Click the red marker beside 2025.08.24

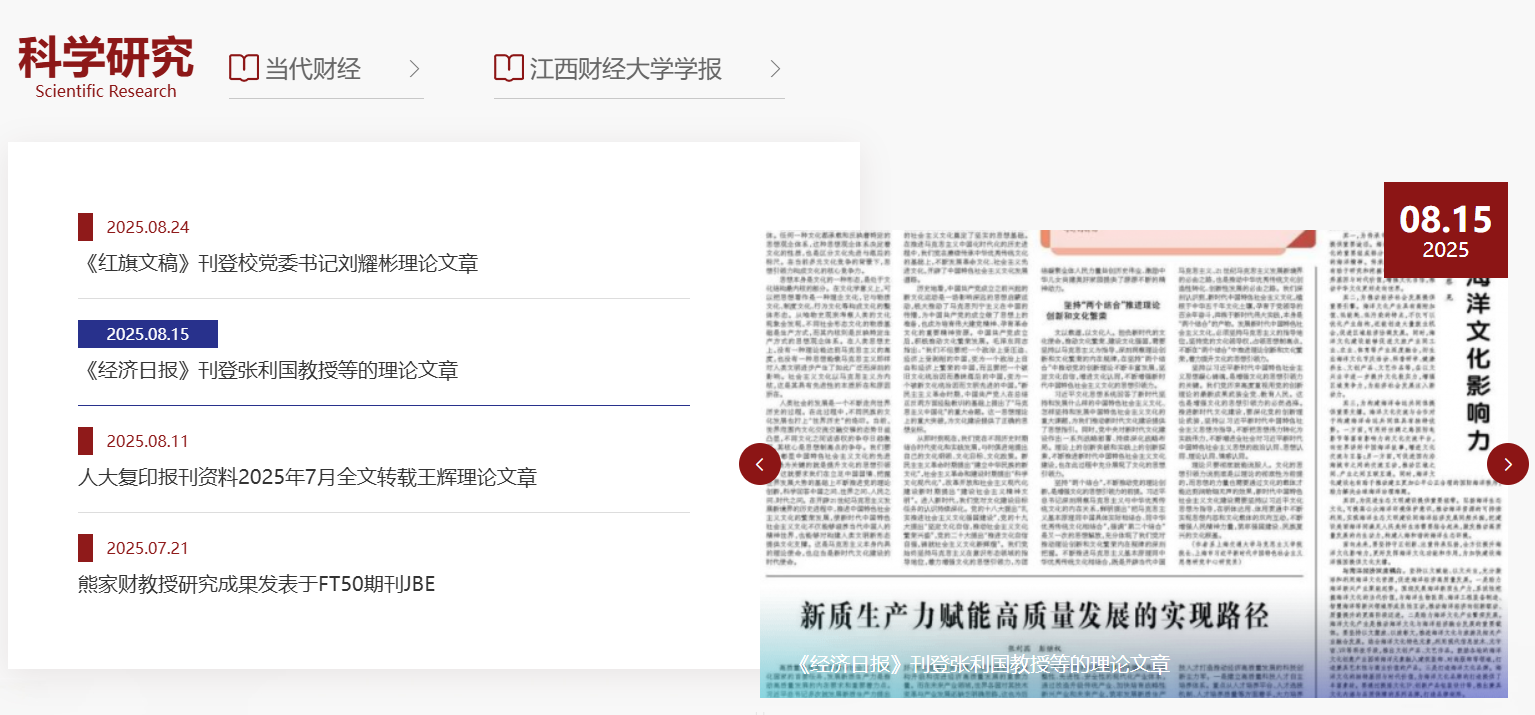[x=85, y=227]
